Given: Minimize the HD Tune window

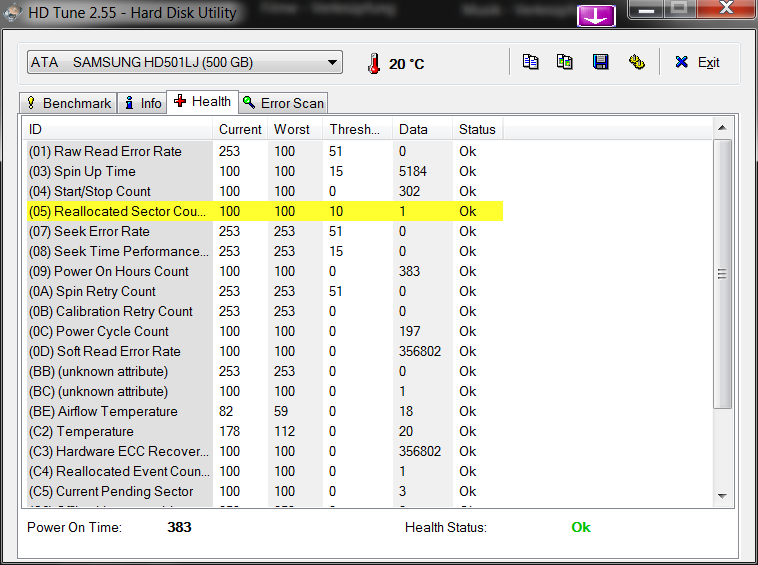Looking at the screenshot, I should (x=646, y=9).
